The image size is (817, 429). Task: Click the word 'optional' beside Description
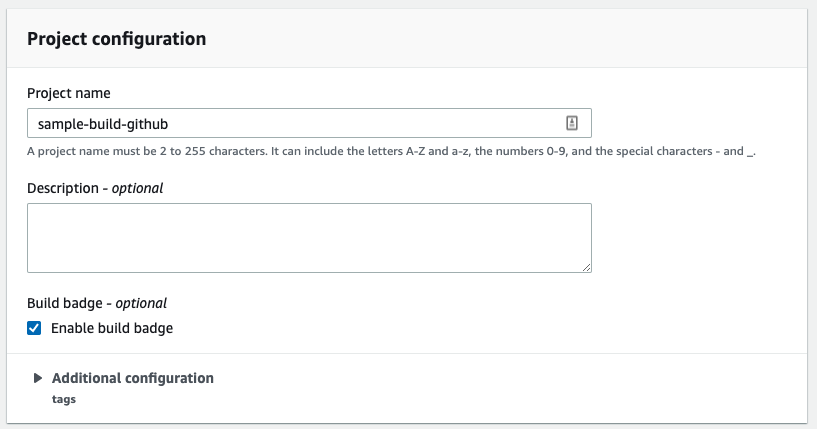[136, 187]
